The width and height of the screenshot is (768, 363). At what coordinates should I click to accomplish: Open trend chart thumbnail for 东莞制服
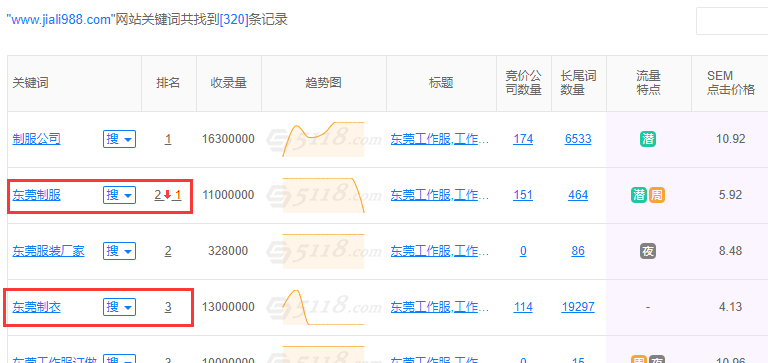323,195
